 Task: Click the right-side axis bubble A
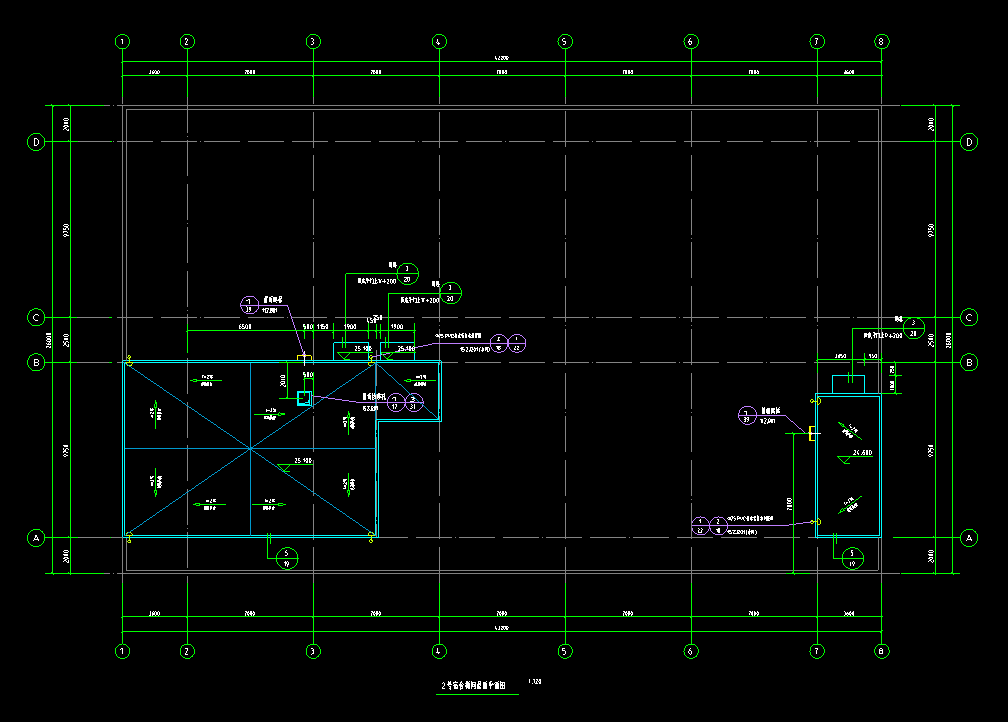pos(968,538)
